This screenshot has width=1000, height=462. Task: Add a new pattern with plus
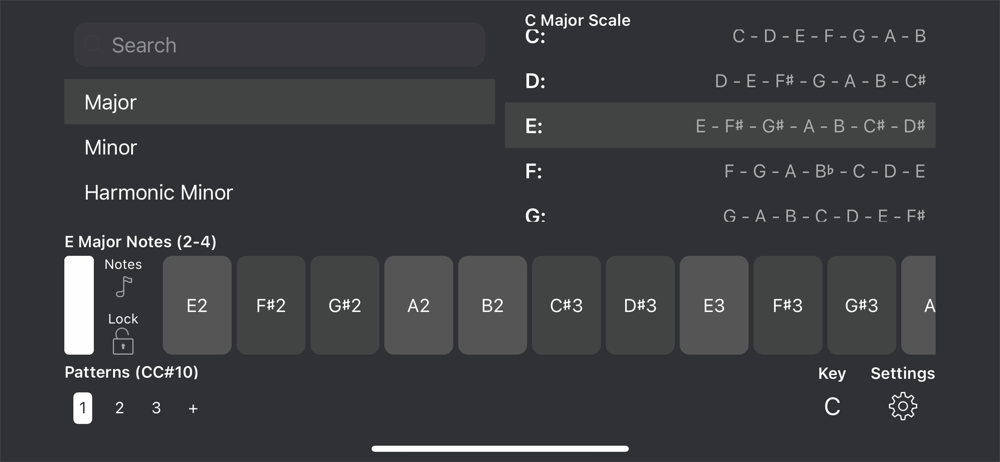[x=193, y=408]
